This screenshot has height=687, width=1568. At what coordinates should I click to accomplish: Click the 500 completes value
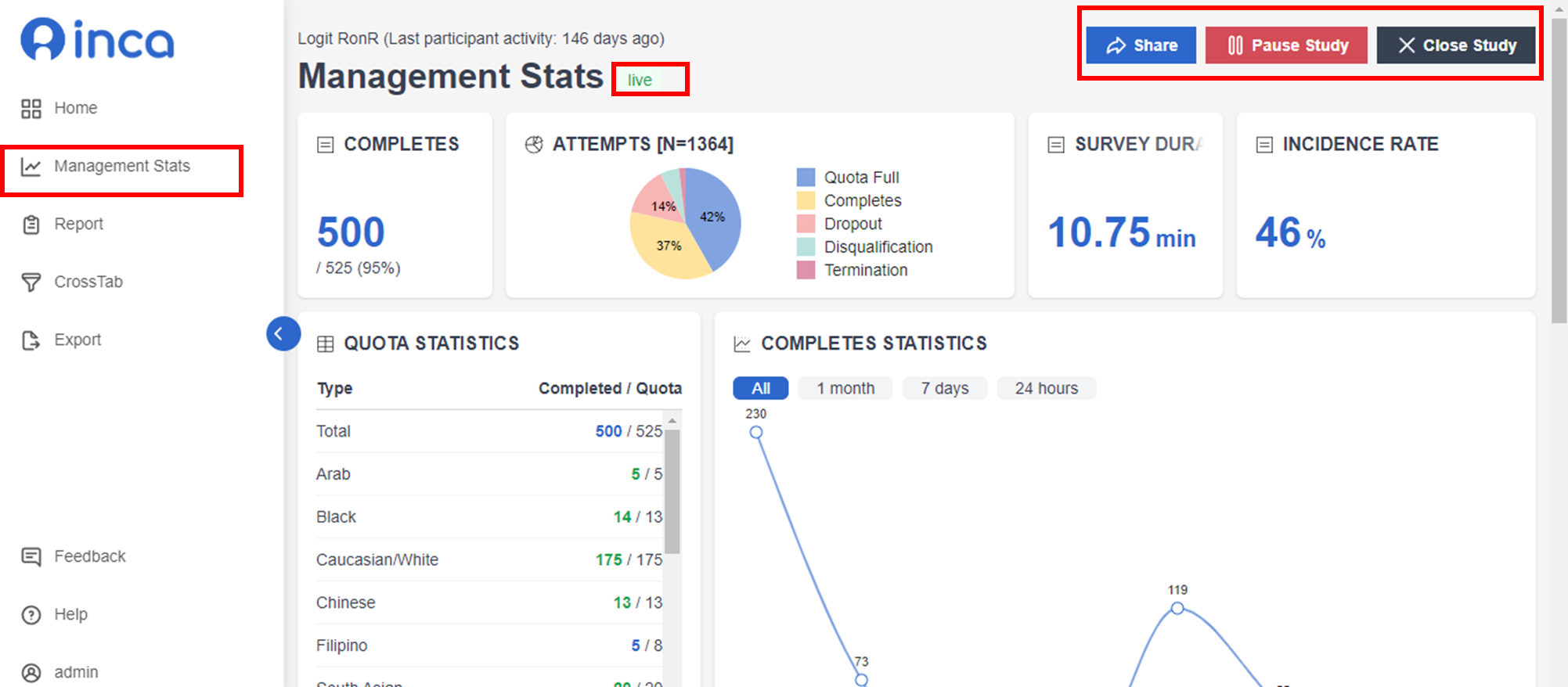(x=351, y=232)
